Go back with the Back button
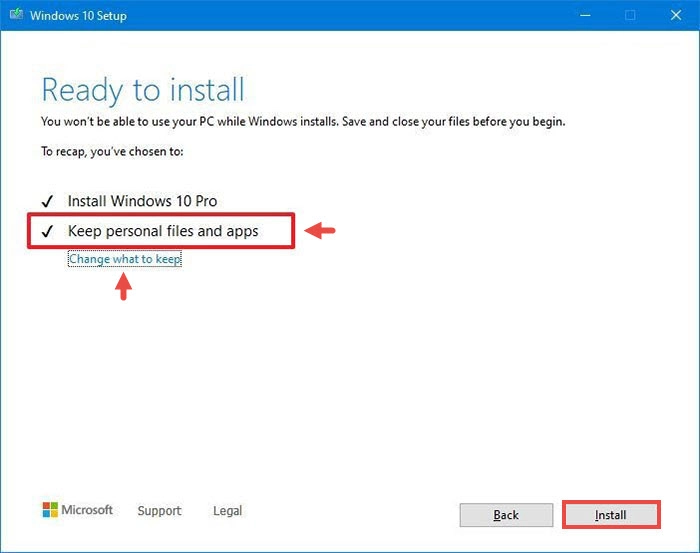700x553 pixels. [x=506, y=515]
